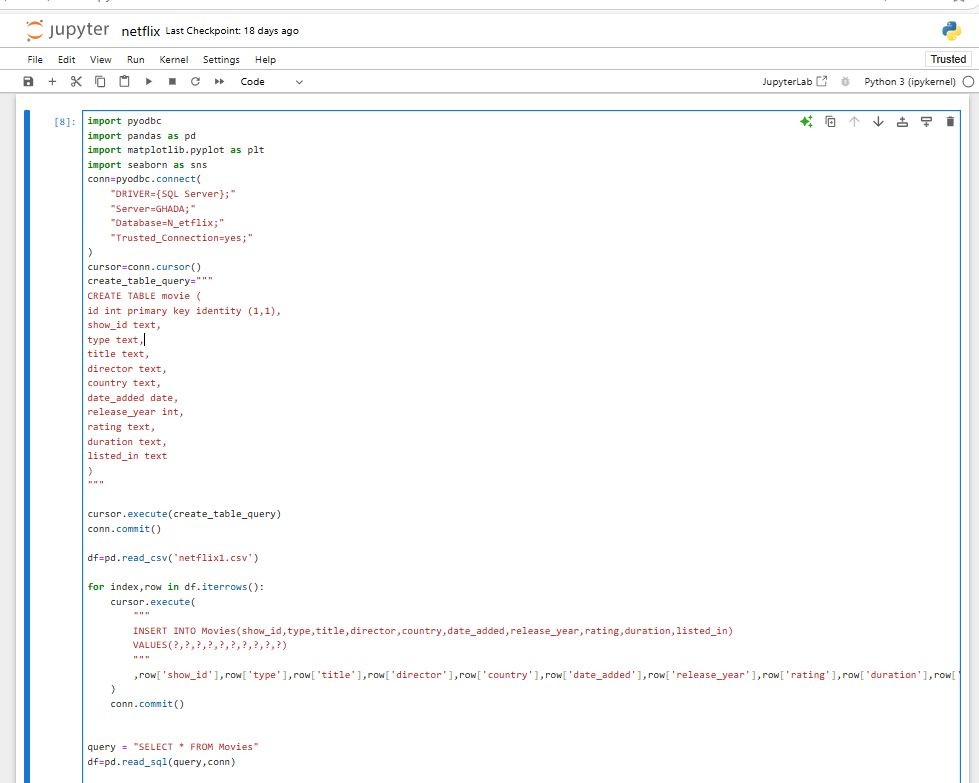Click the show_id text column definition line

[x=124, y=325]
